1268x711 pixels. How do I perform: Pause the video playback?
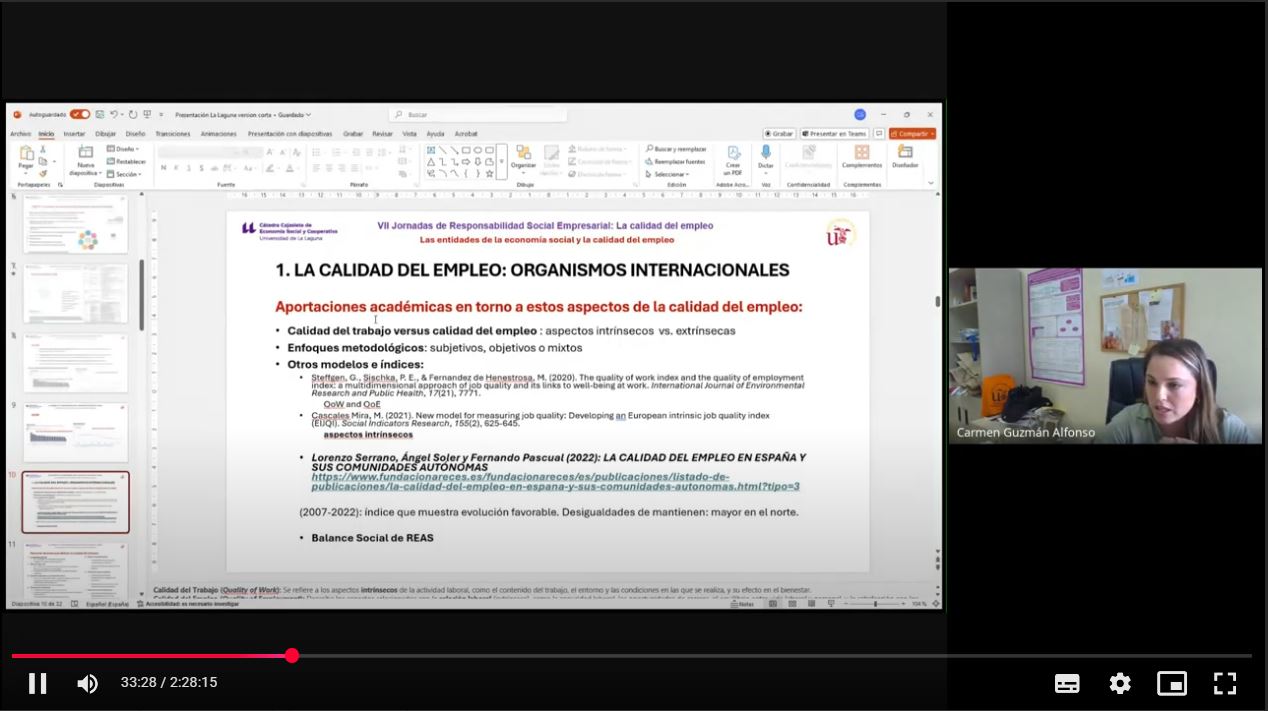[38, 683]
